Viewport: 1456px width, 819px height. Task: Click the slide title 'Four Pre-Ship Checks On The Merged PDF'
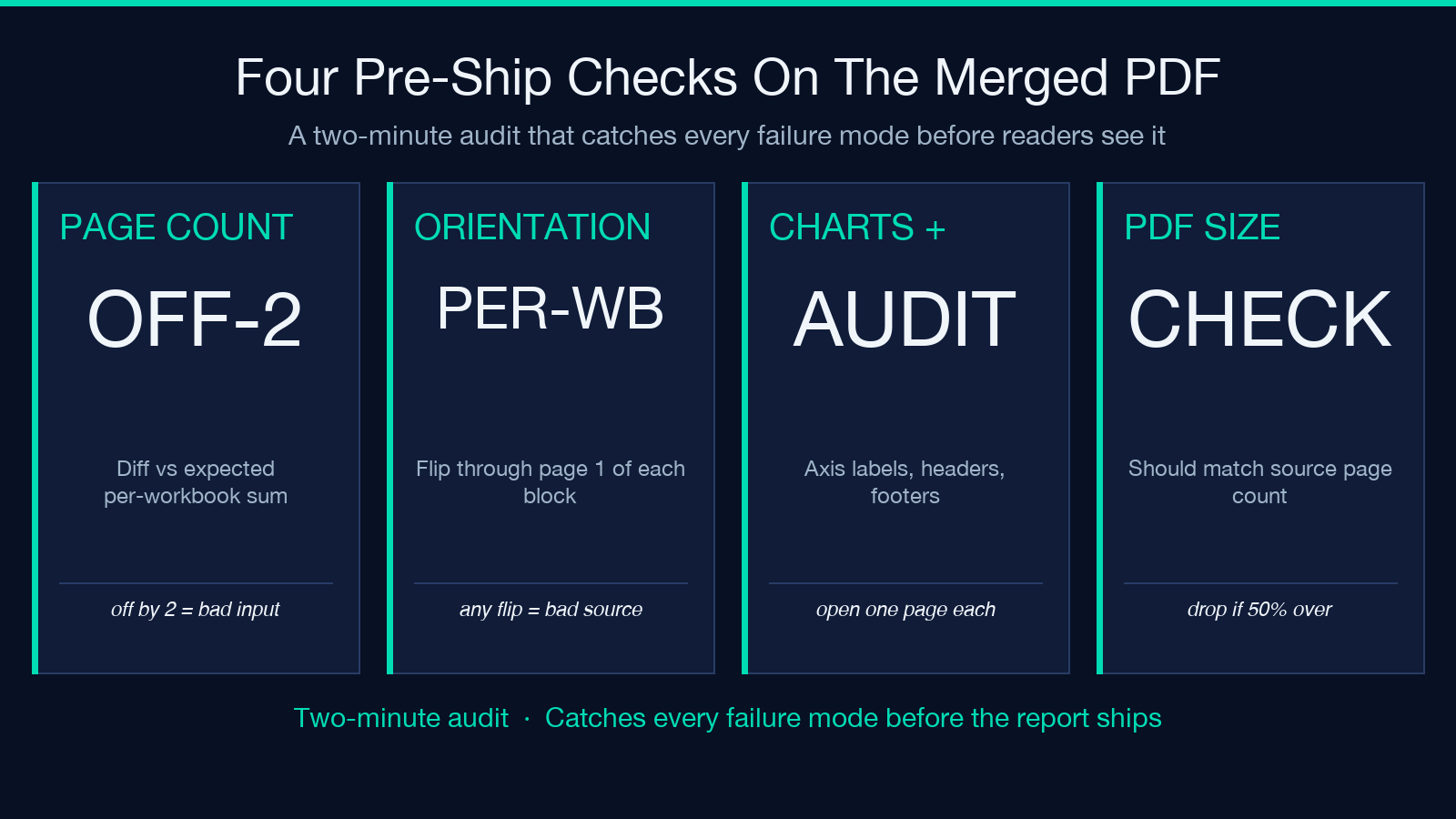tap(727, 77)
